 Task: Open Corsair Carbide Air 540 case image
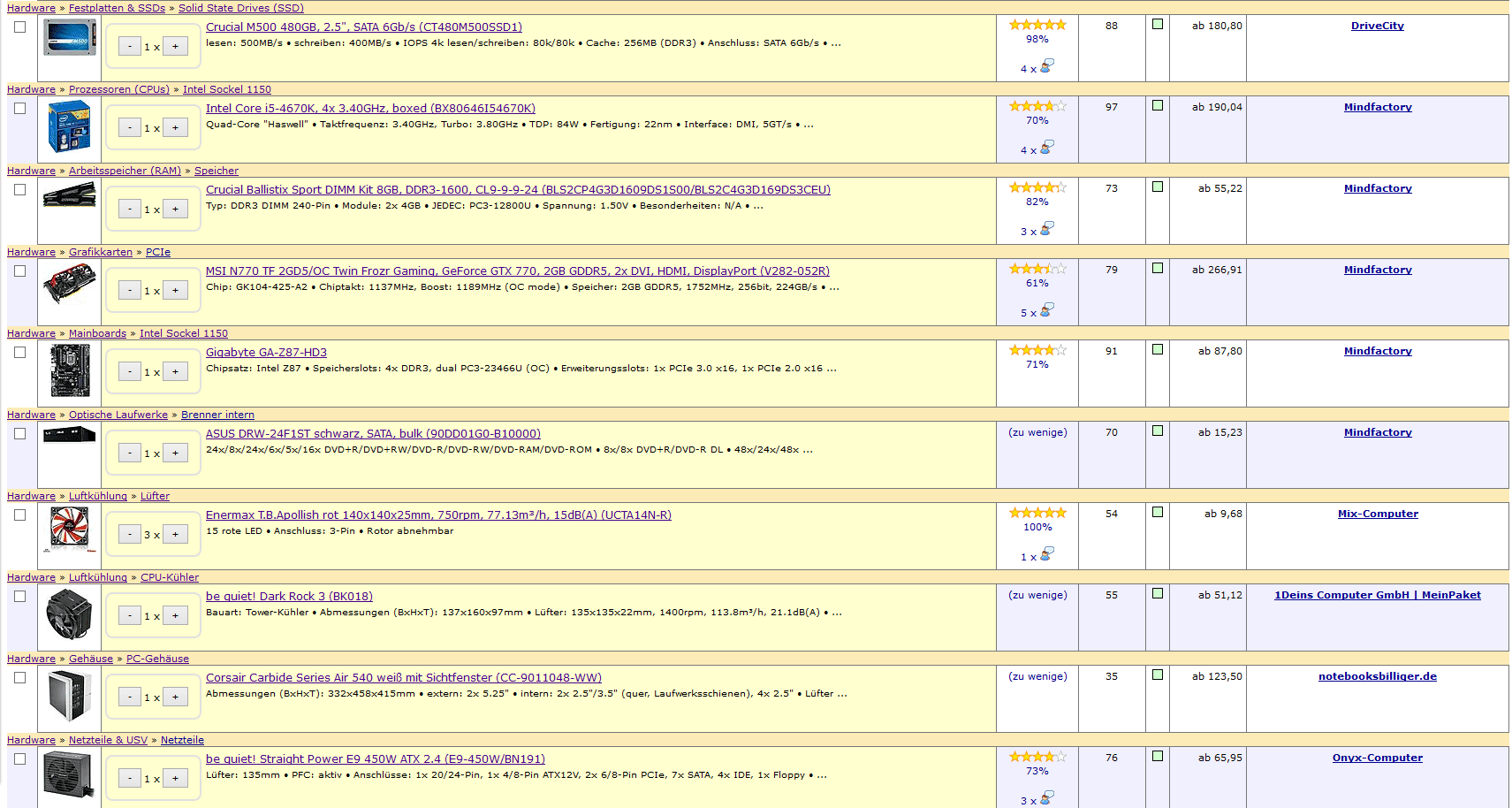(70, 697)
